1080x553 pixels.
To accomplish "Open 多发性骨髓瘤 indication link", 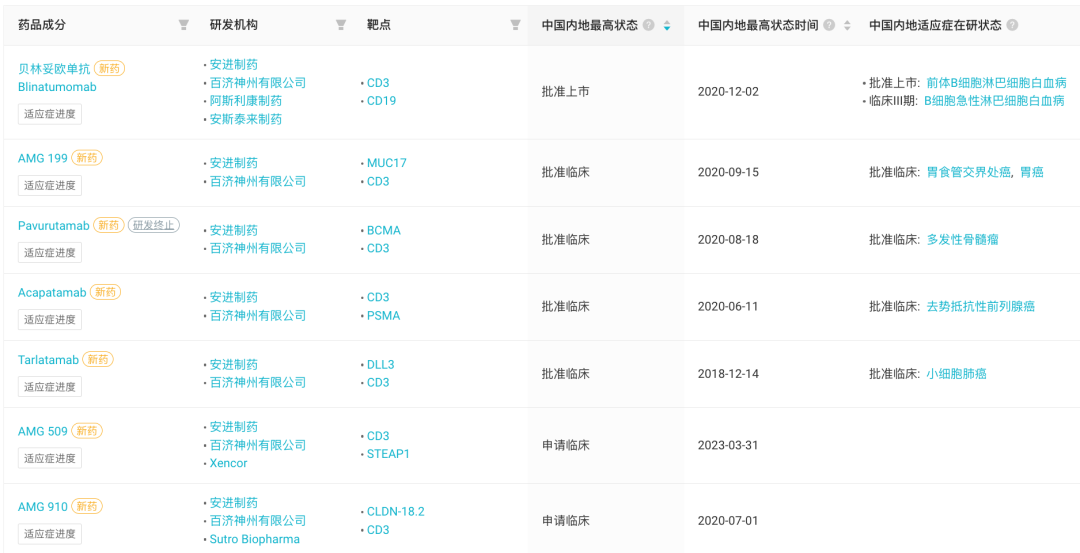I will pos(962,240).
